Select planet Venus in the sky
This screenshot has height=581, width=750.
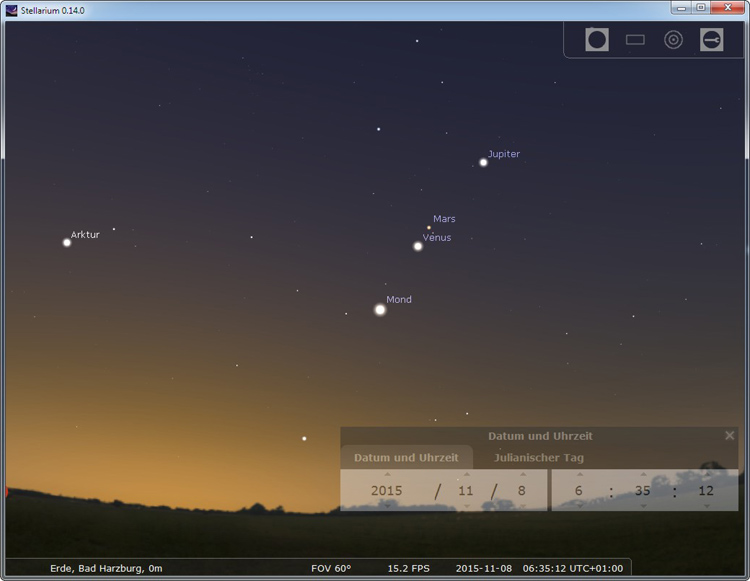pos(418,246)
